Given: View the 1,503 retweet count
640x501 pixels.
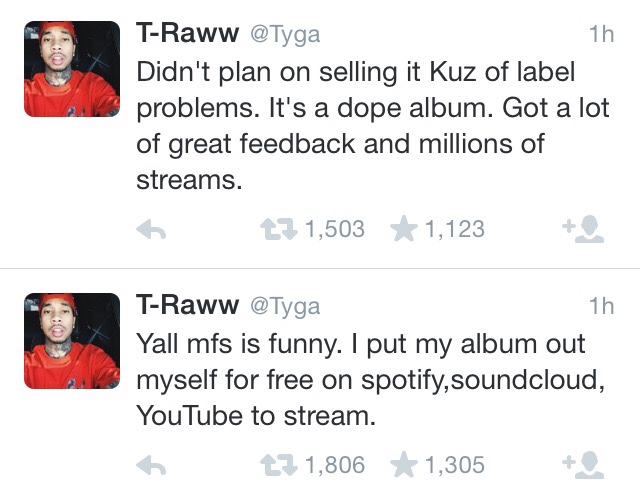Looking at the screenshot, I should click(334, 230).
